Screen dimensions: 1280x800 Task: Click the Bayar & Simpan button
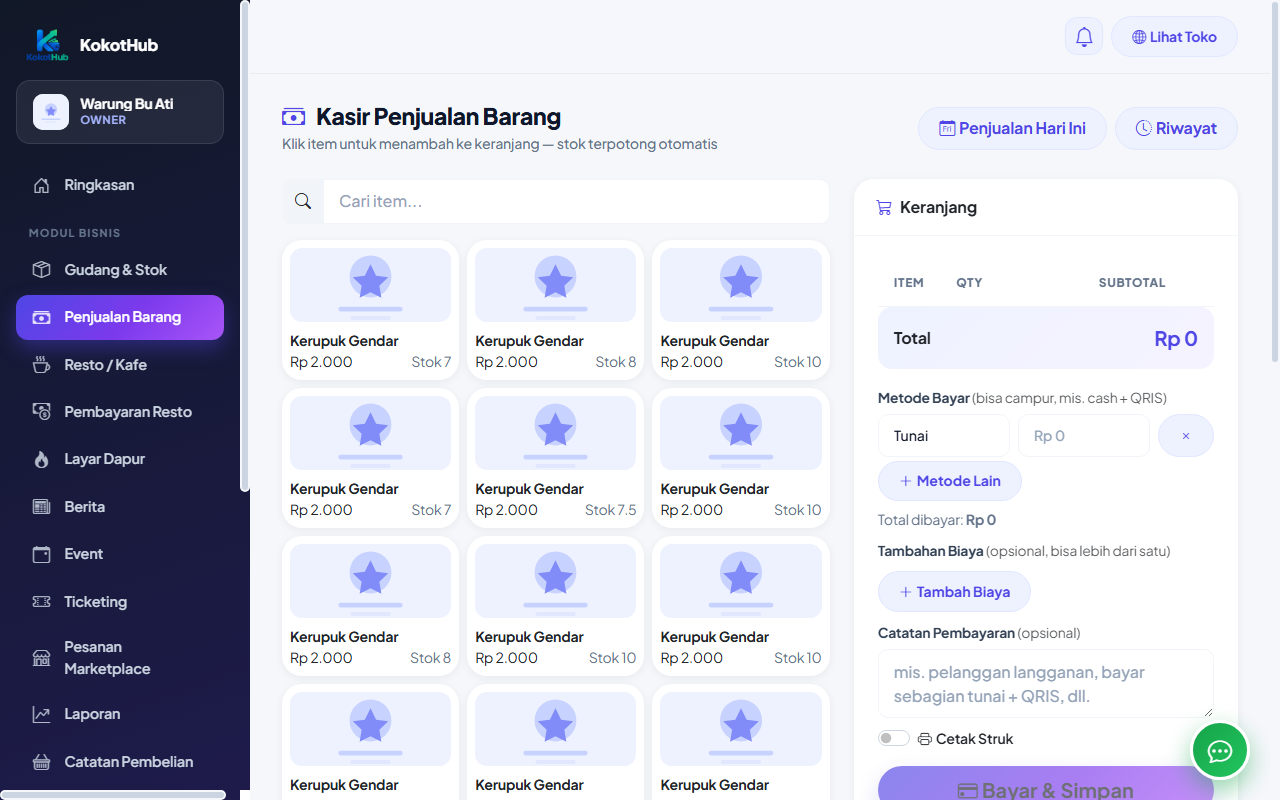tap(1046, 783)
